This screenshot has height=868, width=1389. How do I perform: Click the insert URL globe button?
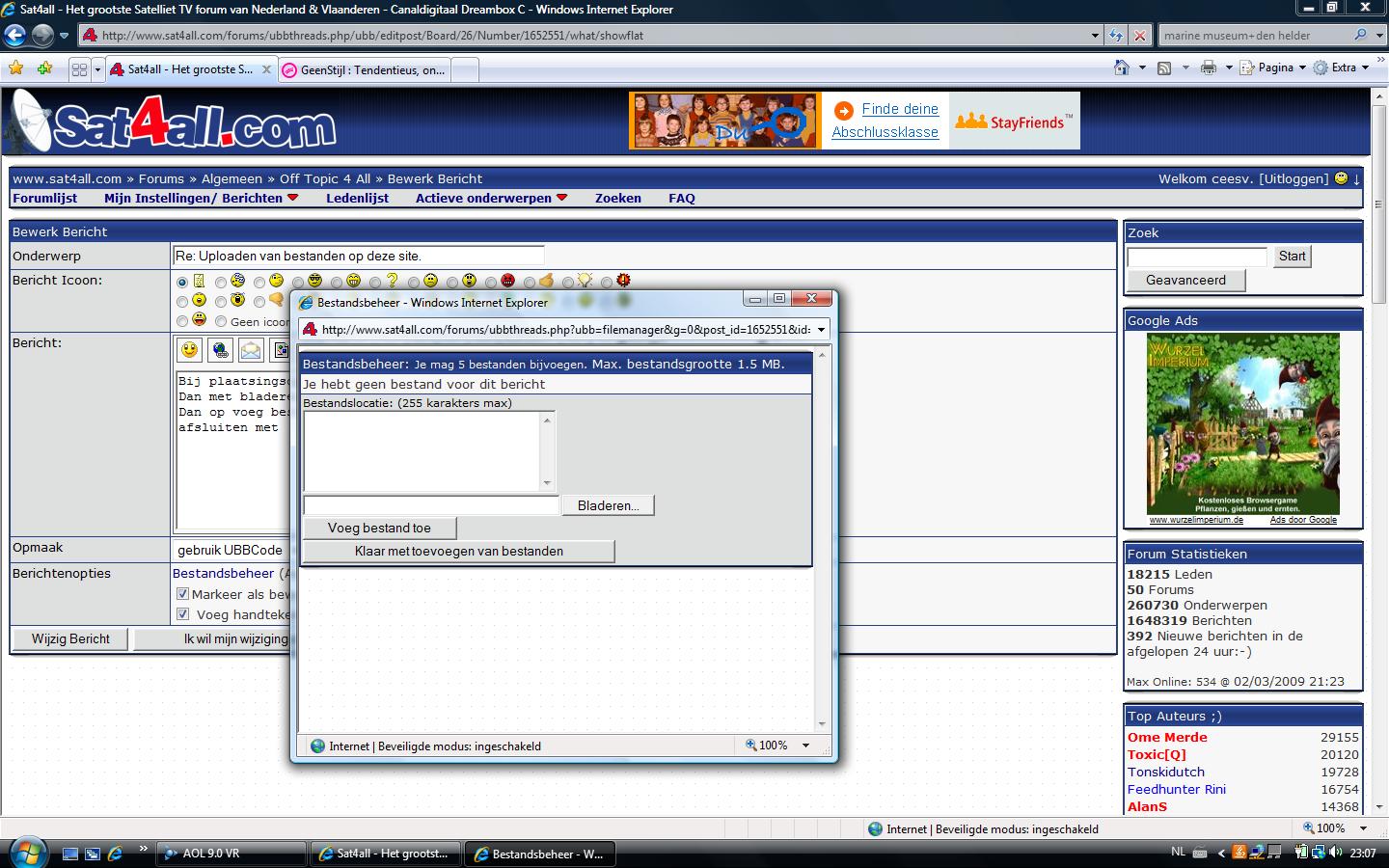click(x=221, y=350)
